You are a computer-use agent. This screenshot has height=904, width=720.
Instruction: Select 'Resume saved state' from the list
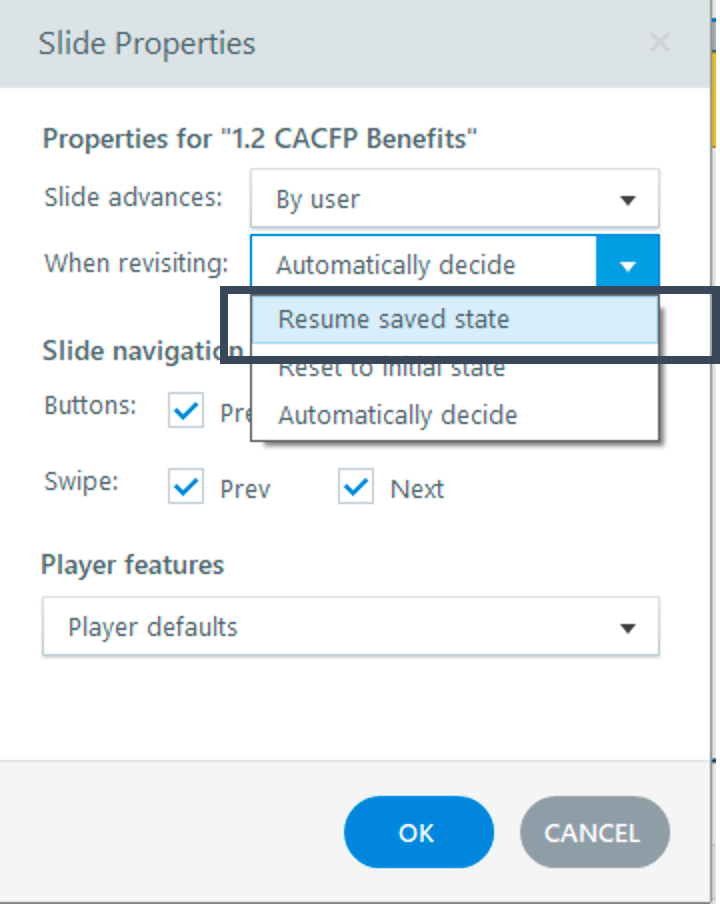click(394, 320)
